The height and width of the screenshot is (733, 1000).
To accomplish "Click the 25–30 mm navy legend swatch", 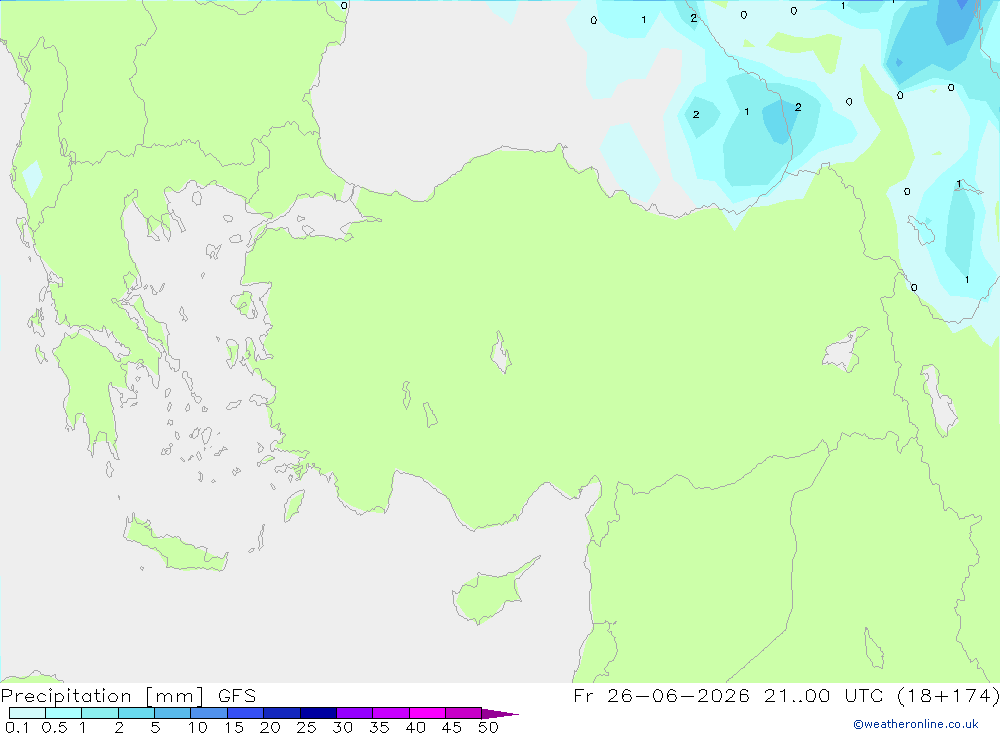I will tap(318, 713).
